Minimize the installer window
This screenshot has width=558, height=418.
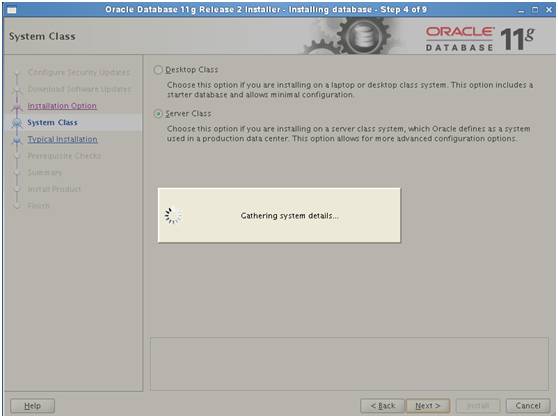click(521, 10)
